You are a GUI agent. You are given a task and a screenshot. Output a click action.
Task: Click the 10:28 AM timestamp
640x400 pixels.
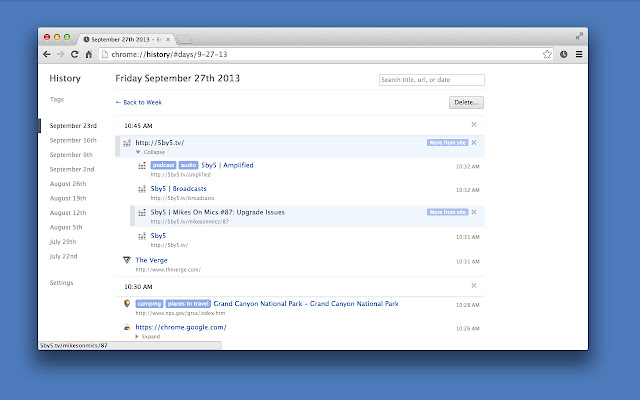tap(468, 305)
